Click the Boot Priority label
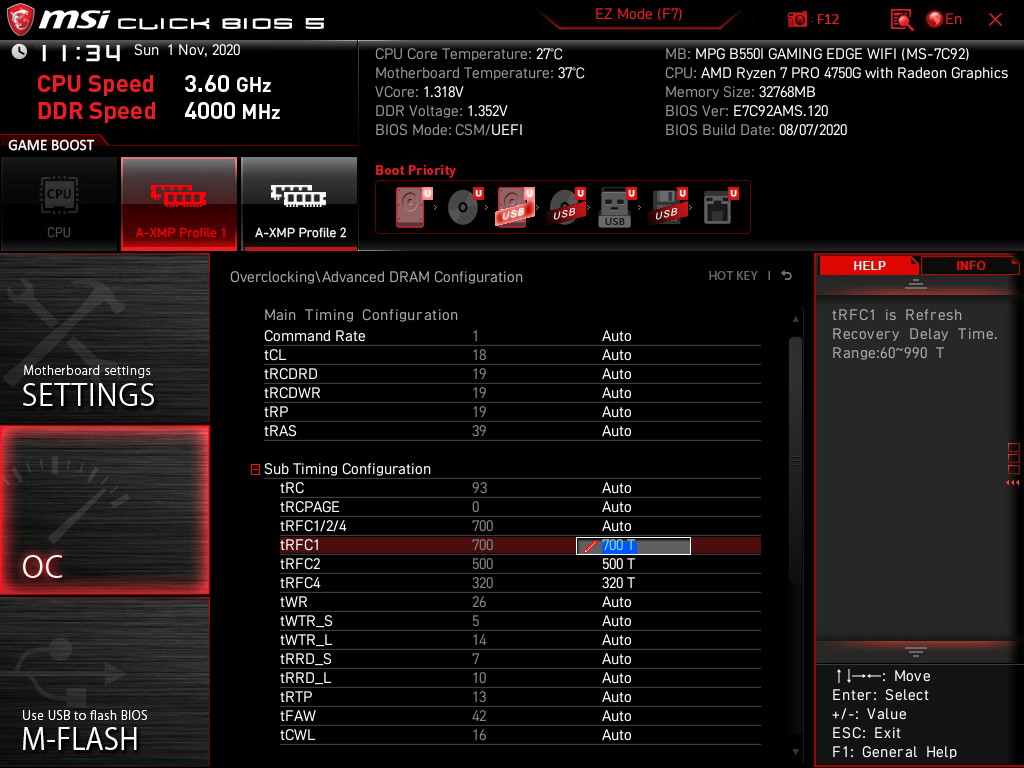1024x768 pixels. 415,170
